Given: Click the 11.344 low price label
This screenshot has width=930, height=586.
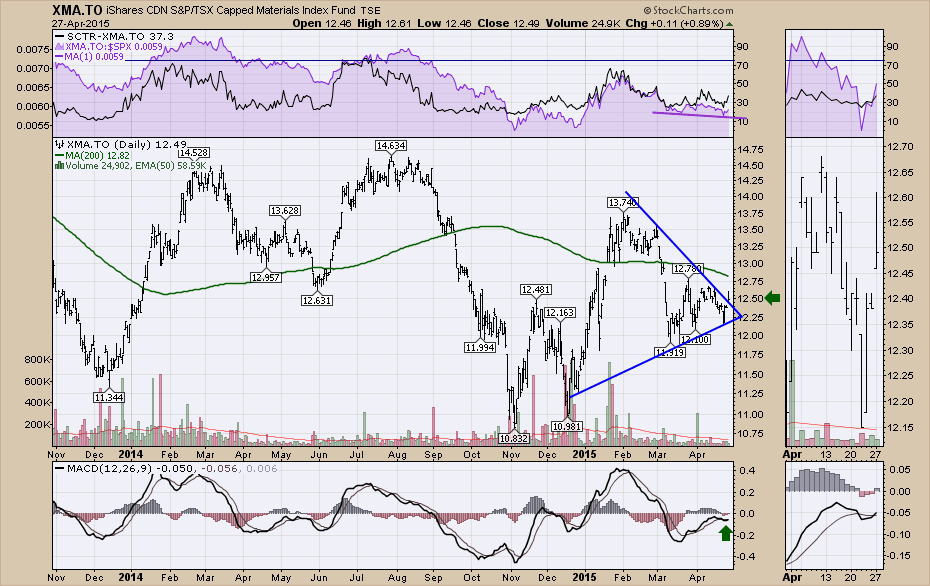Looking at the screenshot, I should pos(109,397).
